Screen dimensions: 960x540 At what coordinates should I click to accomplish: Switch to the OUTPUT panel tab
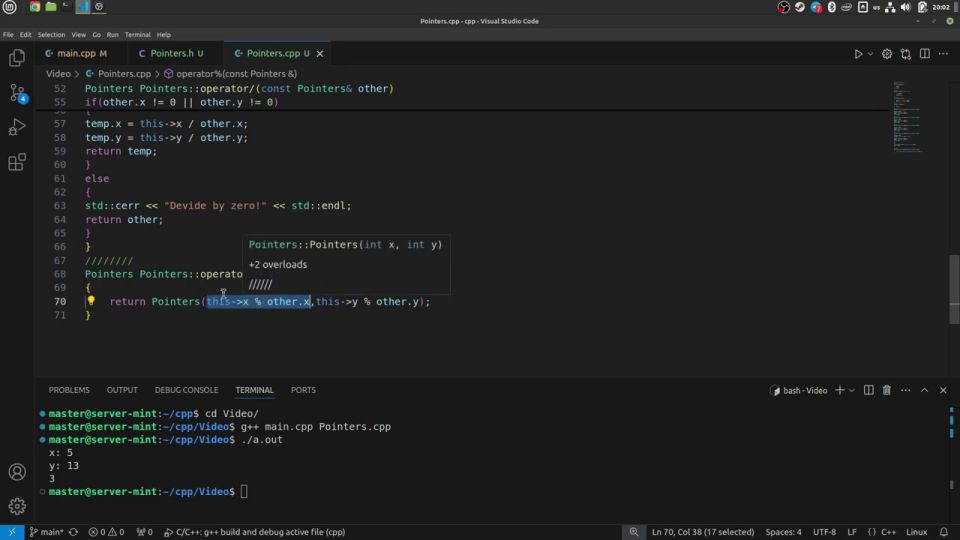122,390
